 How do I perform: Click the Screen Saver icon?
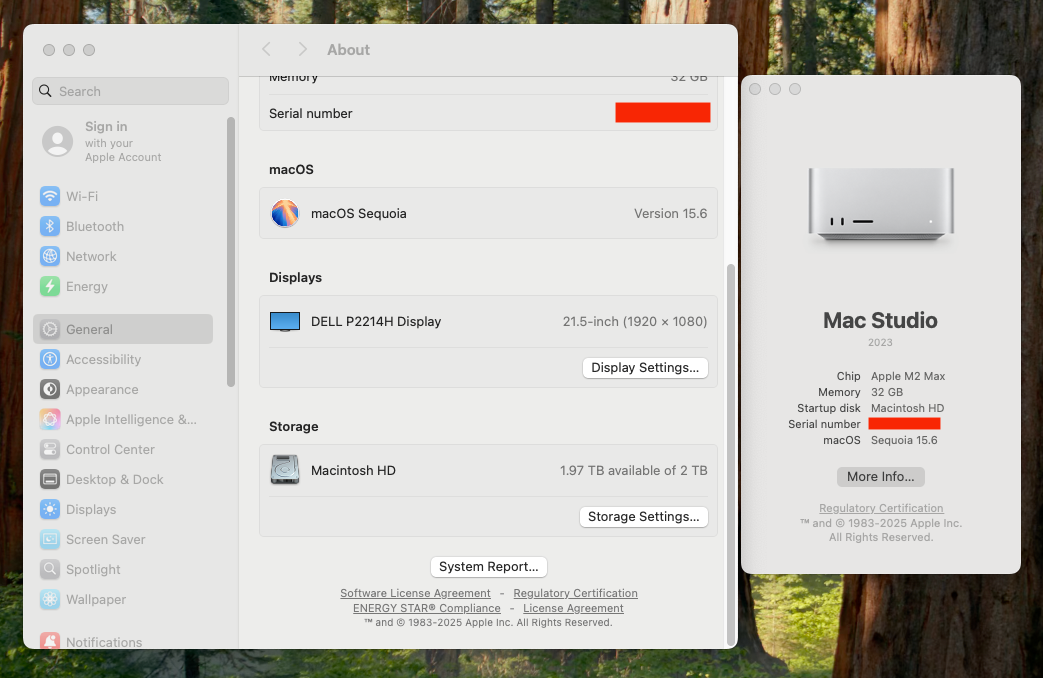pos(50,539)
